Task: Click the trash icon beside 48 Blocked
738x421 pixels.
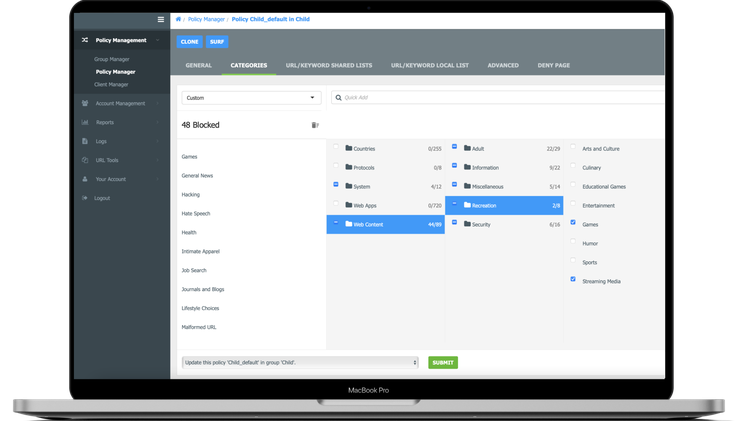Action: tap(315, 125)
